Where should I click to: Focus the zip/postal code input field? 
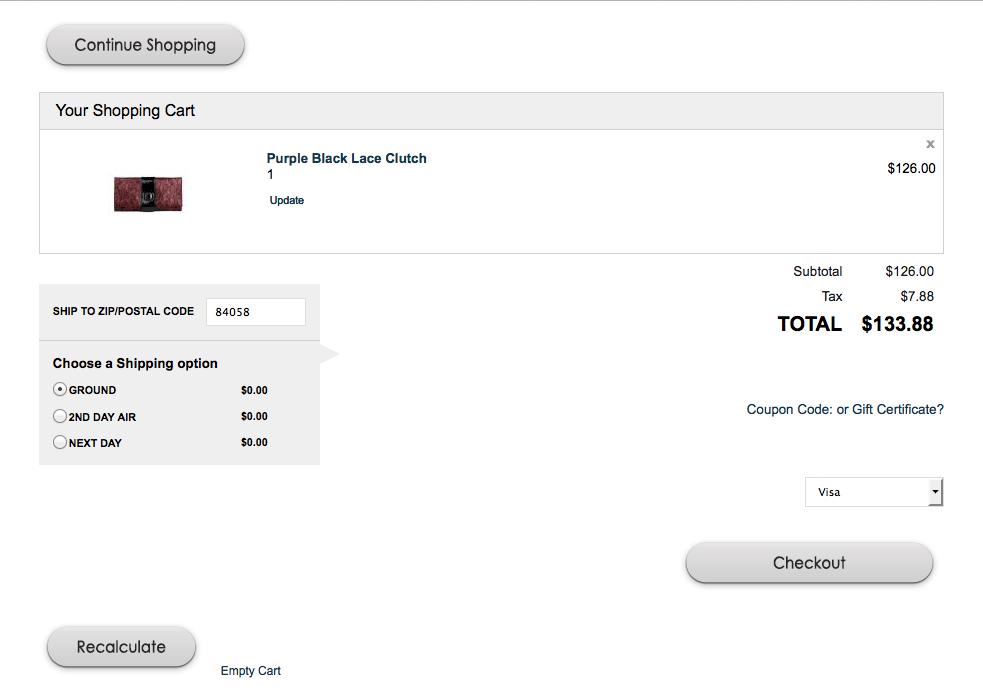click(x=255, y=312)
